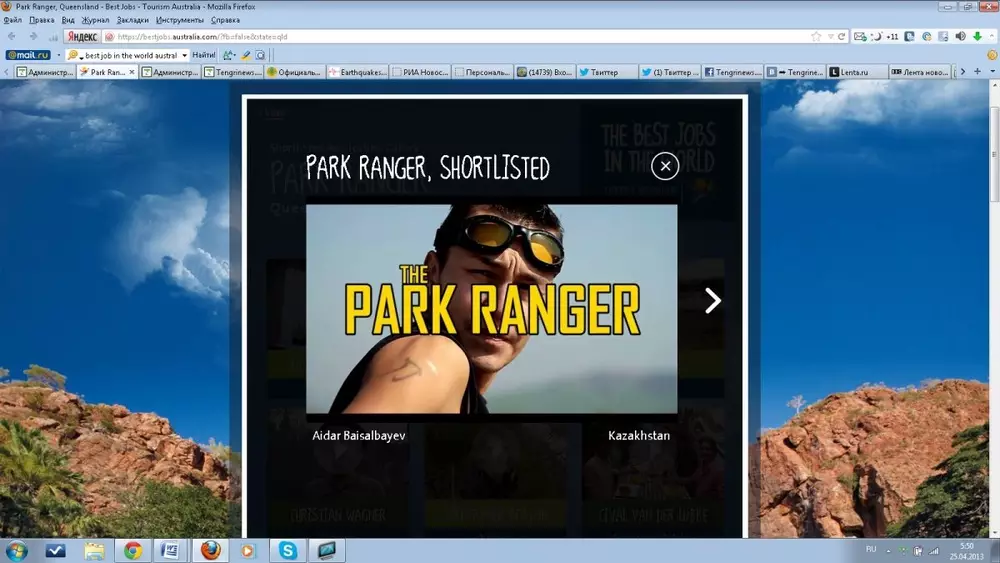Open the list all tabs dropdown
Screen dimensions: 1000x563
coord(991,72)
